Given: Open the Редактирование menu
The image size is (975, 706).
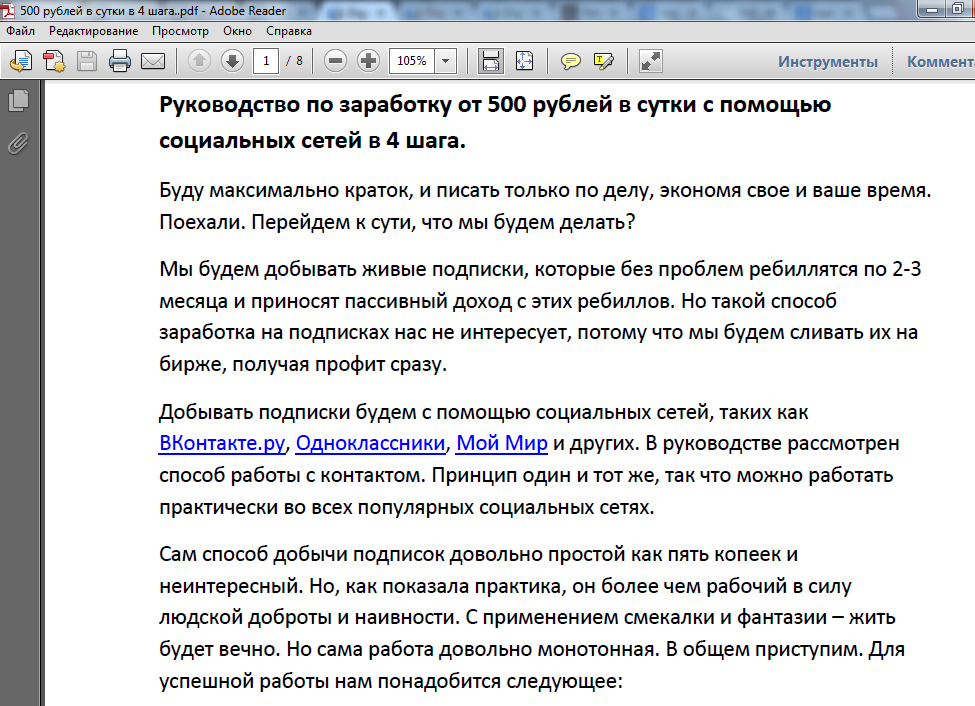Looking at the screenshot, I should point(93,31).
